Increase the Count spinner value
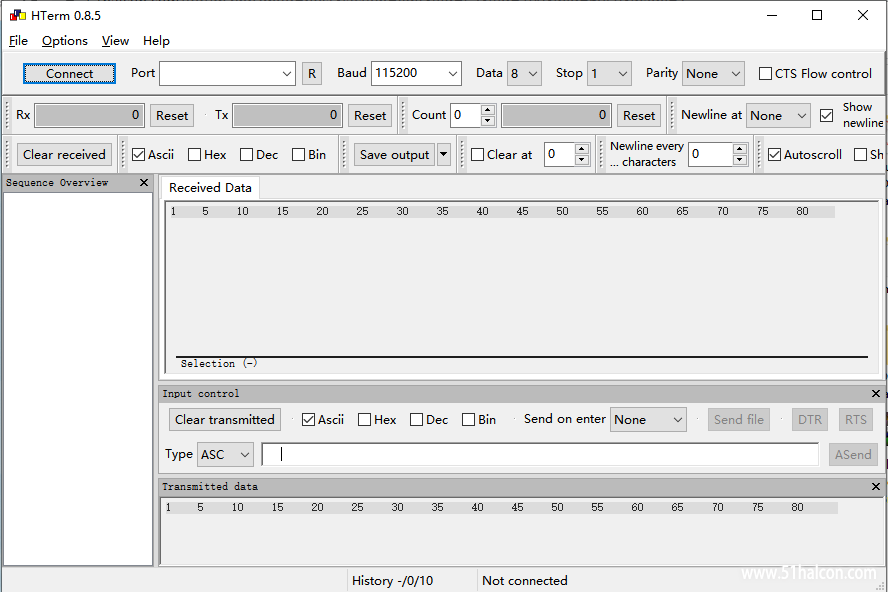Screen dimensions: 888x592 click(488, 110)
